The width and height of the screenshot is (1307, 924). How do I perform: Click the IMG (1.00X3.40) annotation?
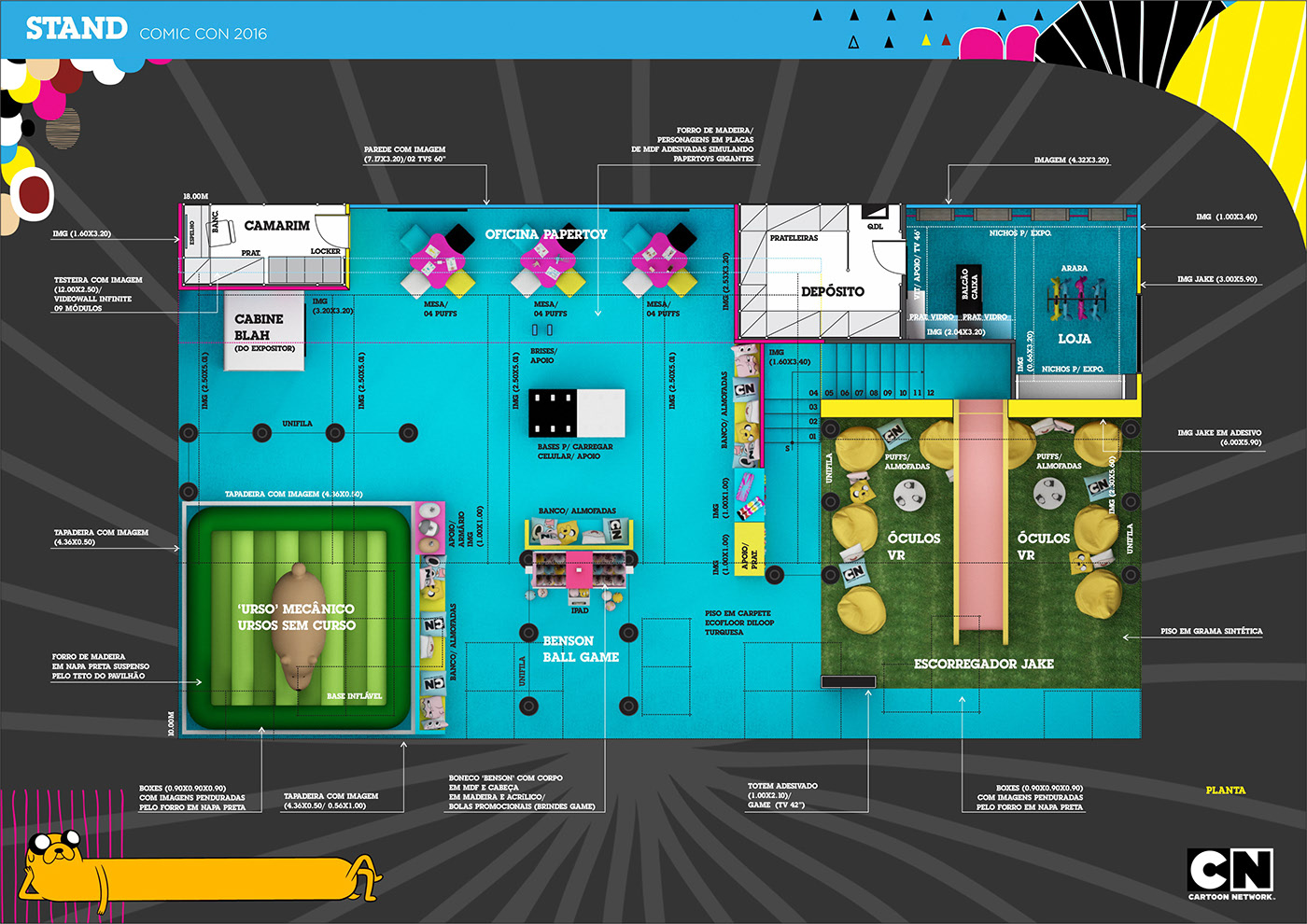1226,217
